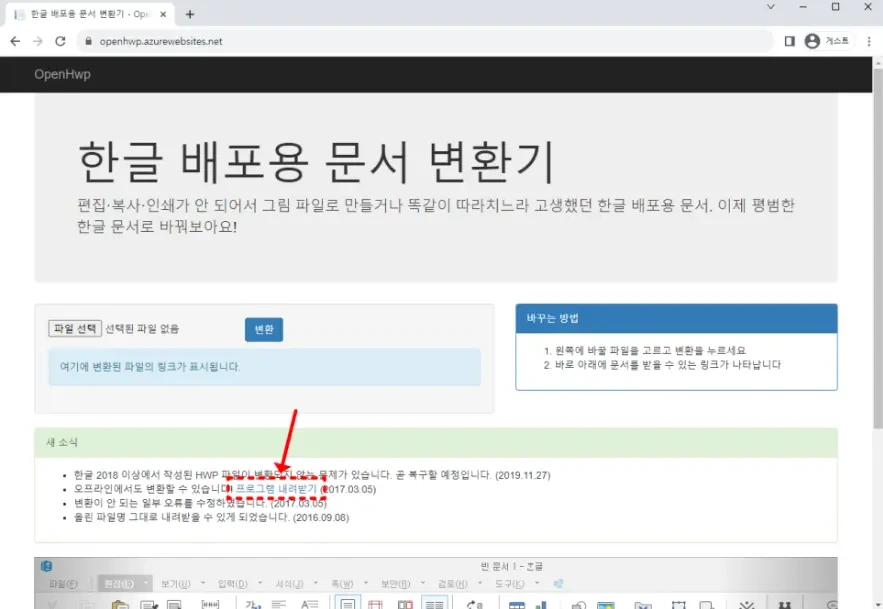Screen dimensions: 883x609
Task: Click the 파일 선택 file chooser button
Action: click(75, 328)
